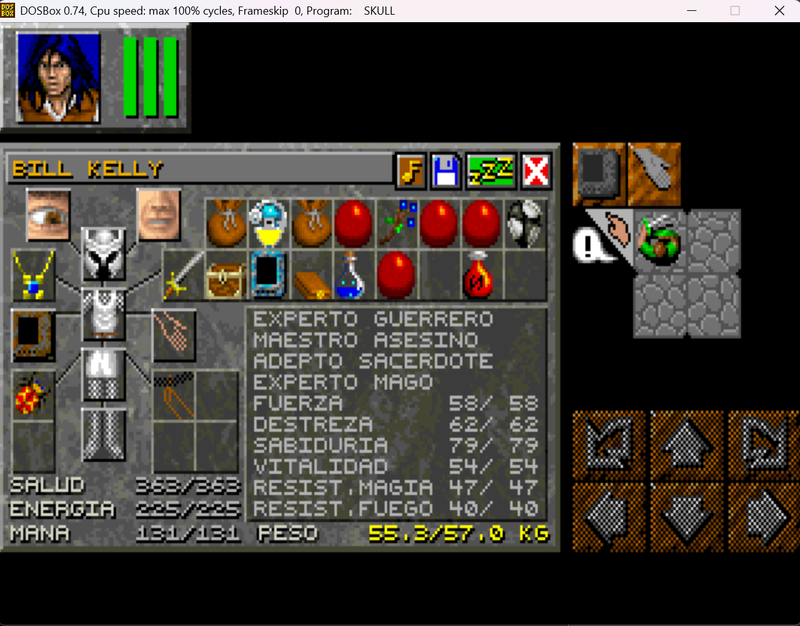Viewport: 800px width, 626px height.
Task: Click the ENERGIA 225/225 value
Action: click(188, 509)
